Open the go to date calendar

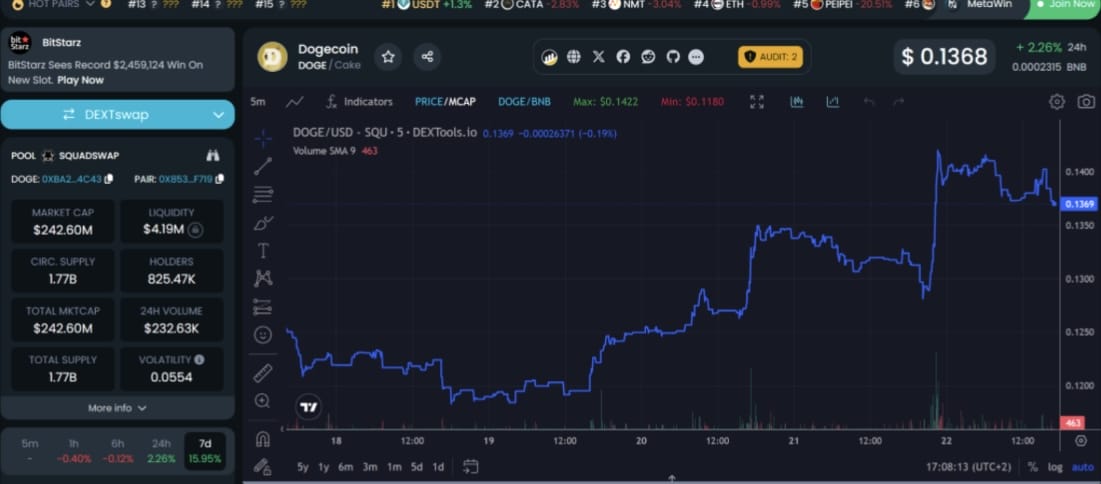(x=470, y=466)
